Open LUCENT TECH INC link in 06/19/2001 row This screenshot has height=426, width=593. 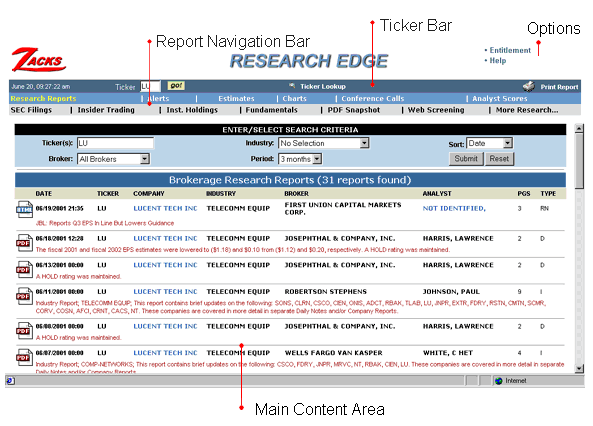[165, 208]
